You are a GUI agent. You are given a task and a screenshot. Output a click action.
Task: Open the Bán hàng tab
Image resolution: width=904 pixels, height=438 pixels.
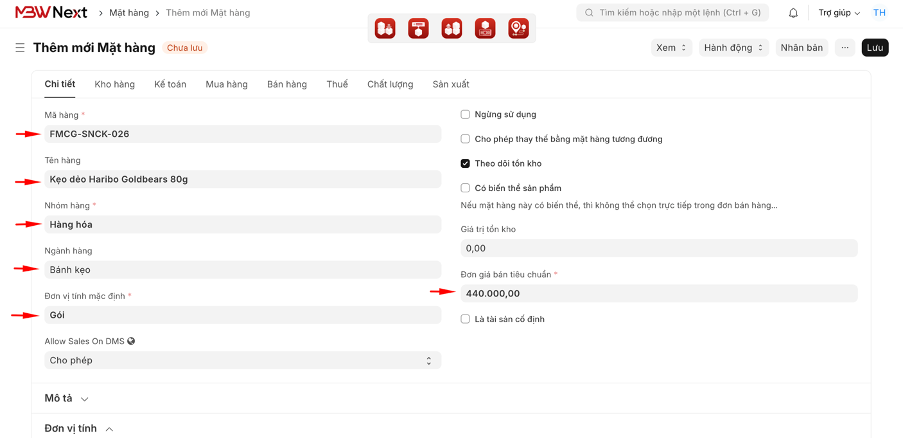pyautogui.click(x=287, y=85)
